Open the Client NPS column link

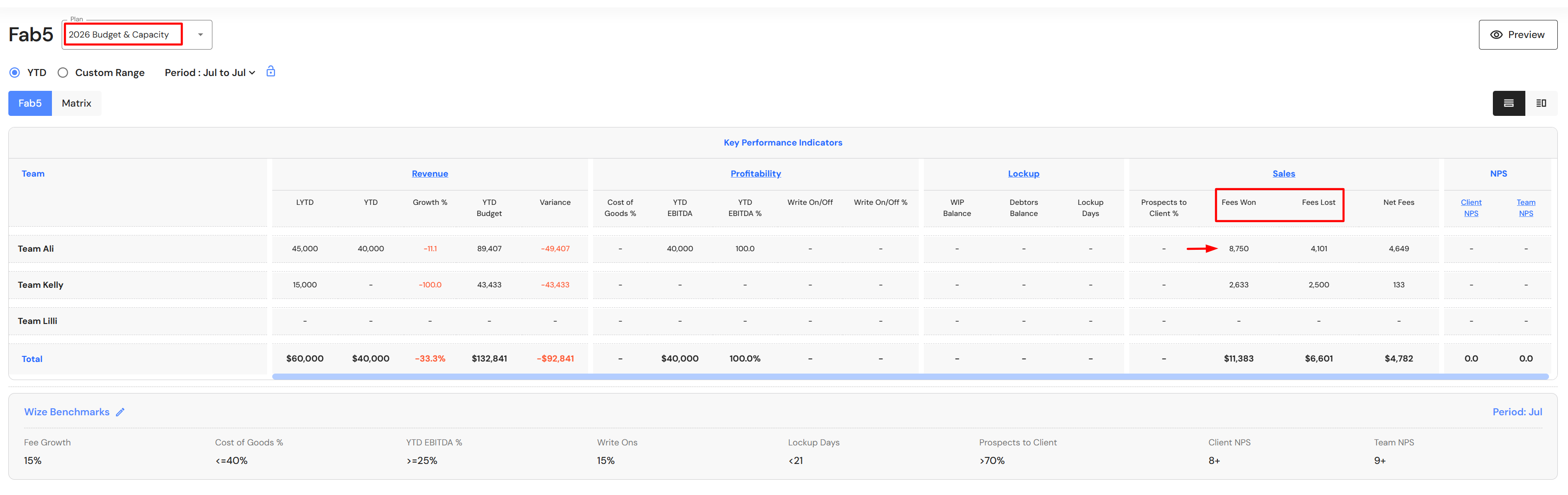[1471, 208]
